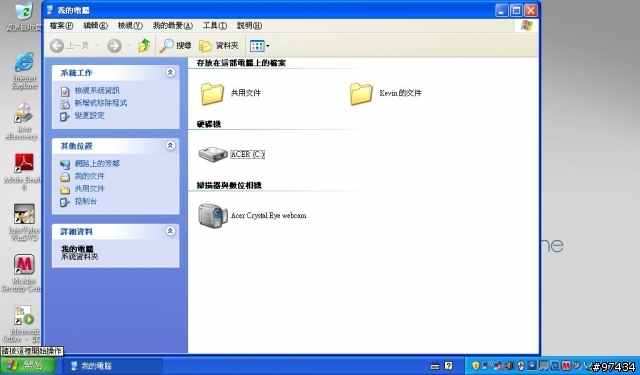Click the 變更設定 link
Viewport: 640px width, 375px height.
click(89, 115)
